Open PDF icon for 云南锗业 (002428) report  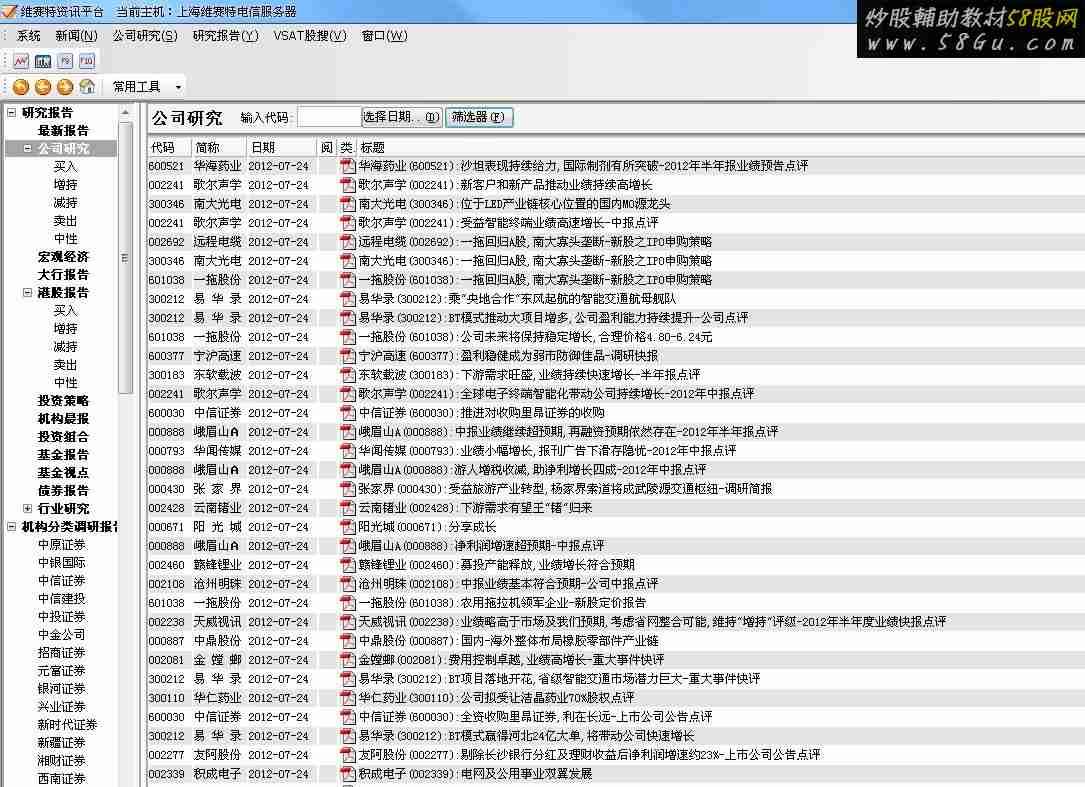click(347, 508)
